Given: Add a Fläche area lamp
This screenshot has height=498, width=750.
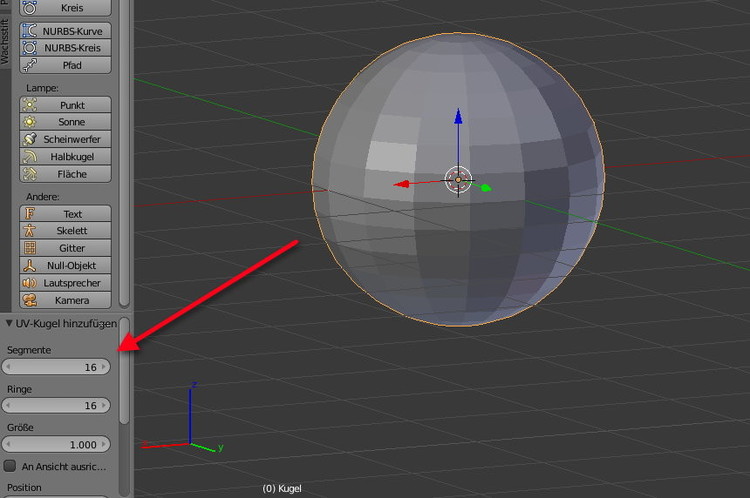Looking at the screenshot, I should (66, 174).
